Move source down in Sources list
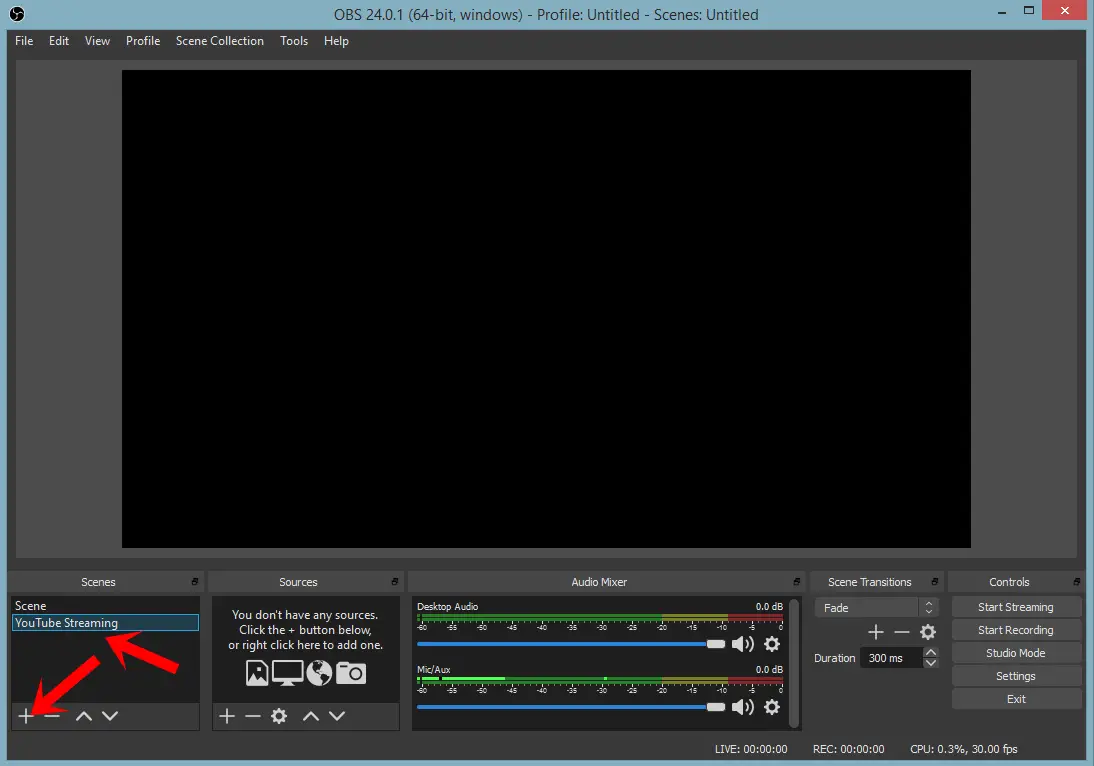The height and width of the screenshot is (766, 1094). click(x=337, y=716)
